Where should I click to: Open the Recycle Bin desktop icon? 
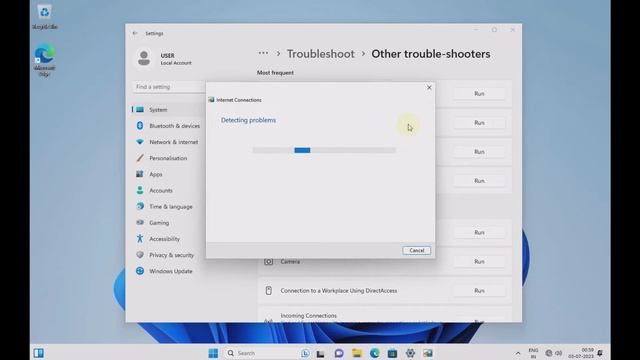click(x=44, y=17)
